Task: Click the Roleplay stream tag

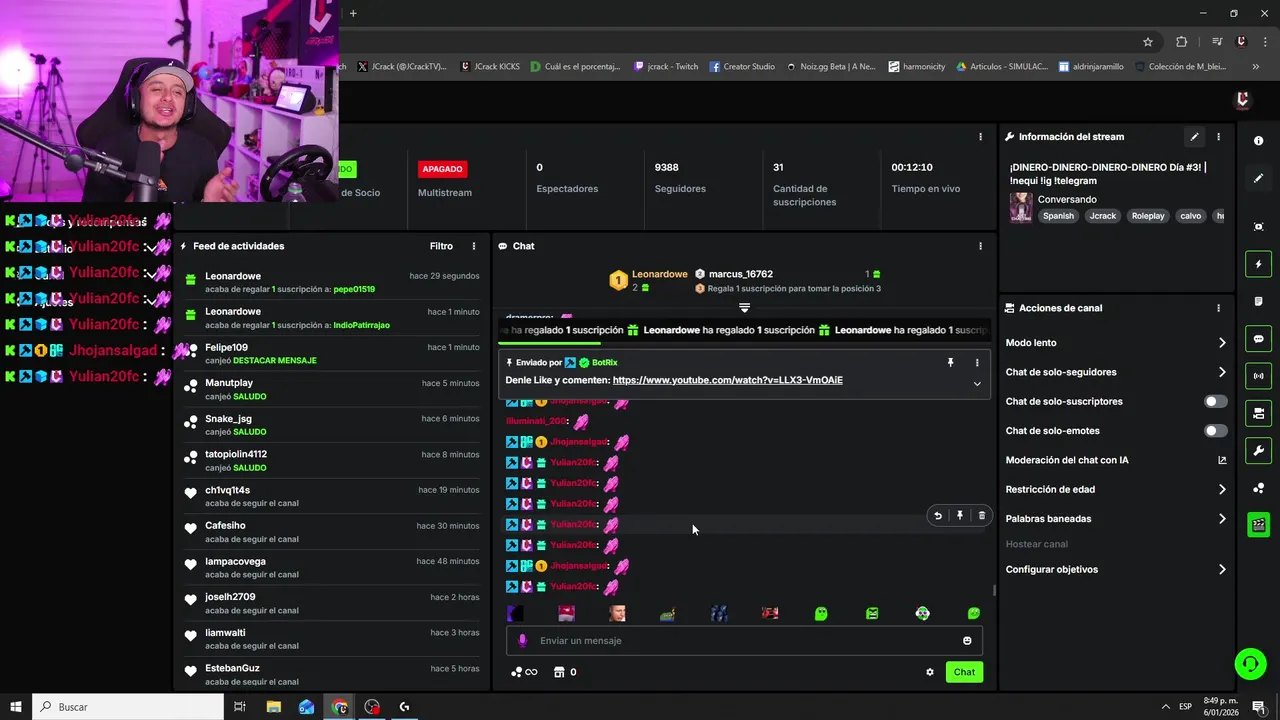Action: point(1148,216)
